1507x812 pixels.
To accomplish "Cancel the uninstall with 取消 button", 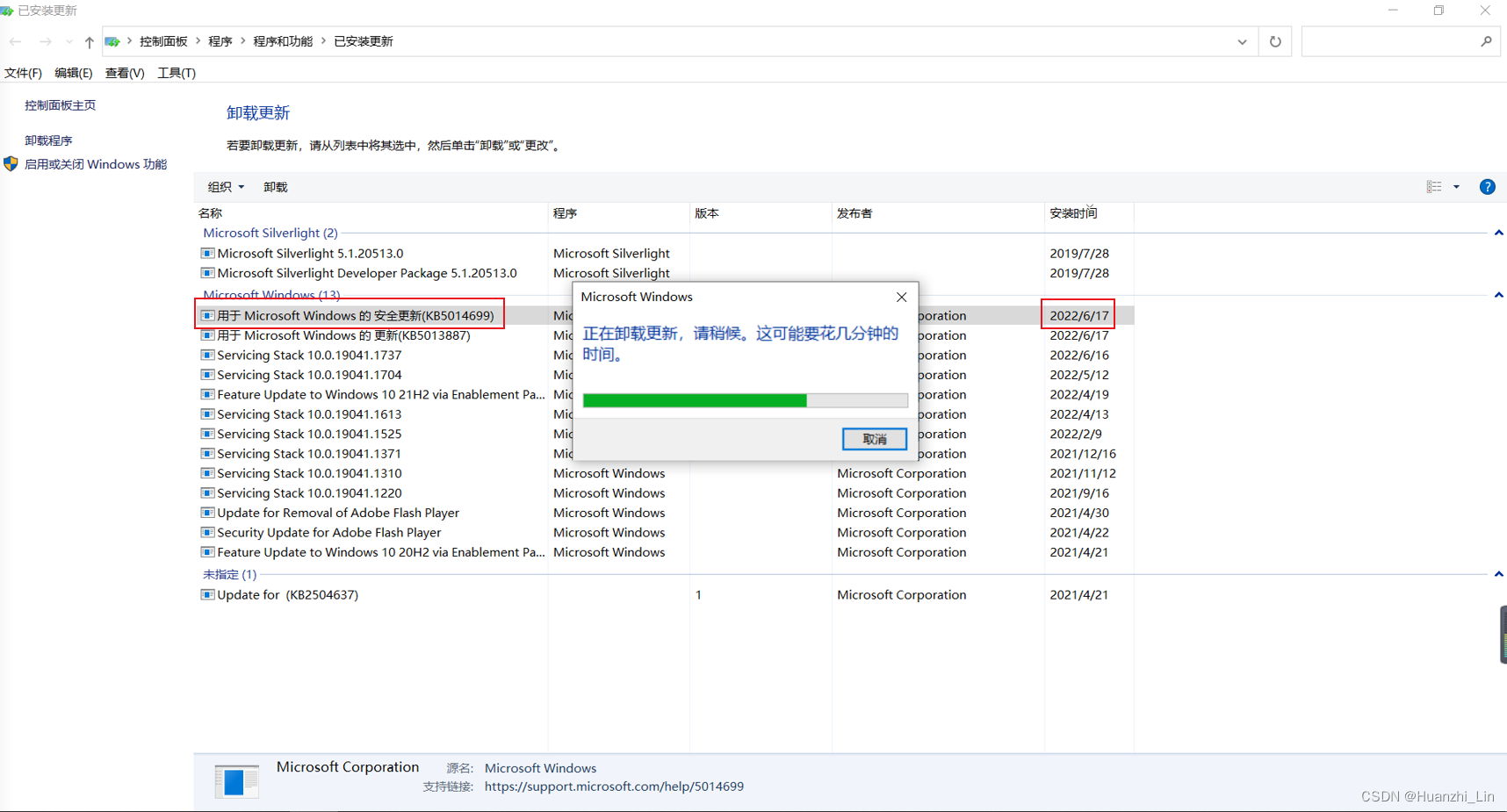I will tap(874, 439).
